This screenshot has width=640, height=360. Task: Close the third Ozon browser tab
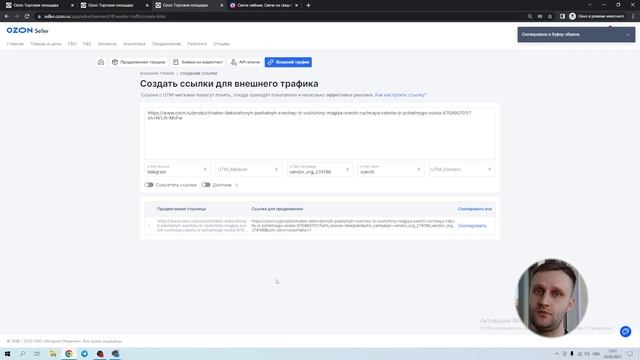tap(222, 5)
